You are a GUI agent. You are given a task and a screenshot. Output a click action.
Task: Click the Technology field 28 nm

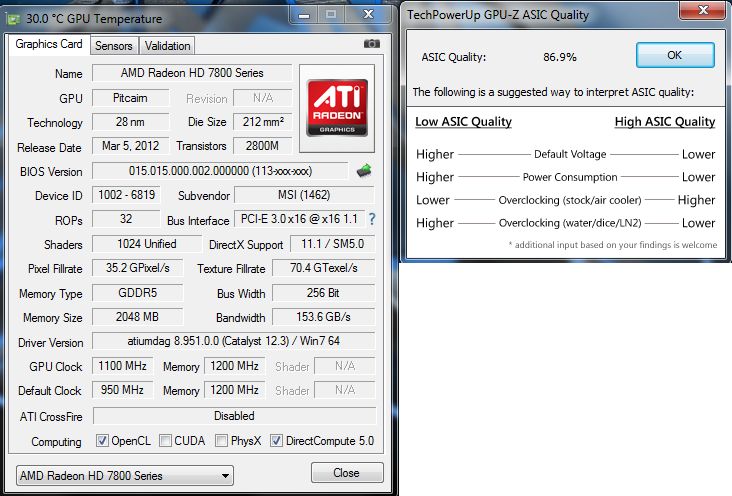coord(130,122)
